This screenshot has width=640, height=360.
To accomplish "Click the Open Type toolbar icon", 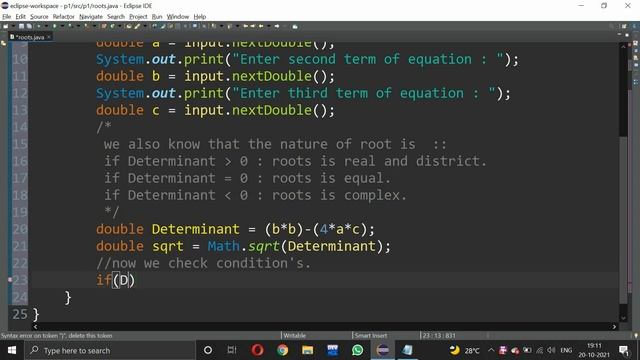I will [x=129, y=26].
